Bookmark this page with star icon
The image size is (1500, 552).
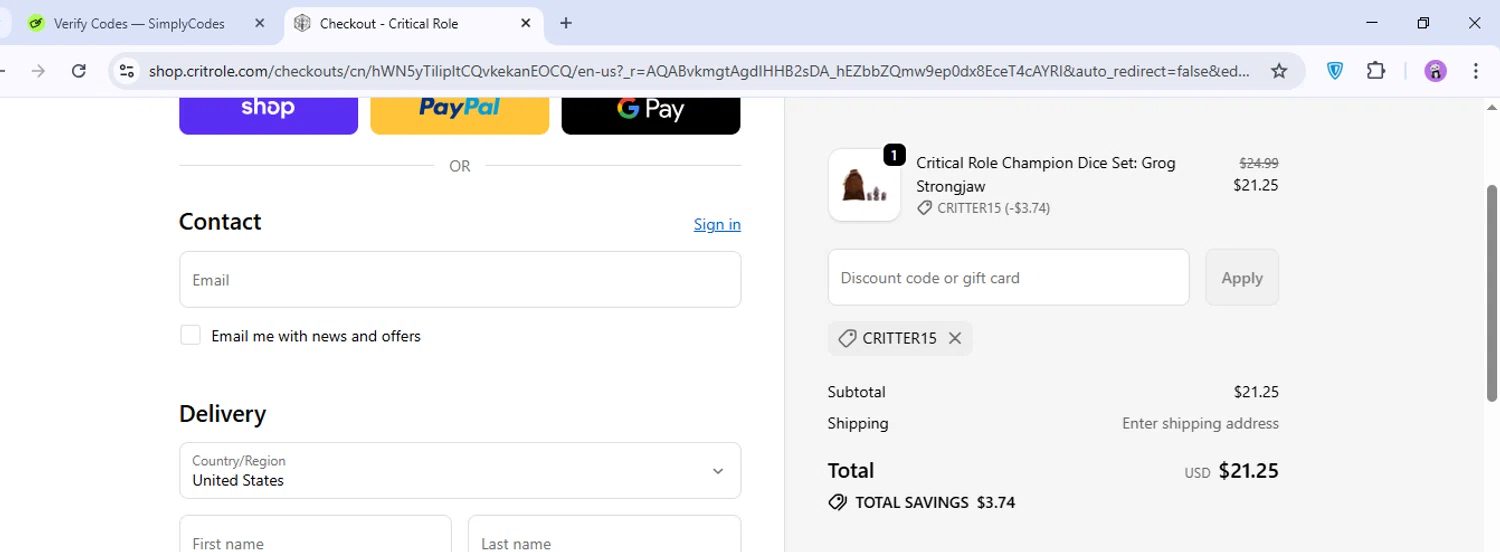(1278, 71)
